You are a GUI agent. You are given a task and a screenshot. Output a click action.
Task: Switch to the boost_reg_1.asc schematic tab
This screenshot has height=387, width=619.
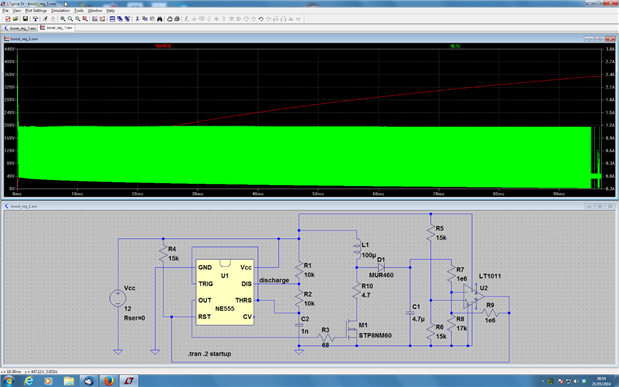coord(20,28)
